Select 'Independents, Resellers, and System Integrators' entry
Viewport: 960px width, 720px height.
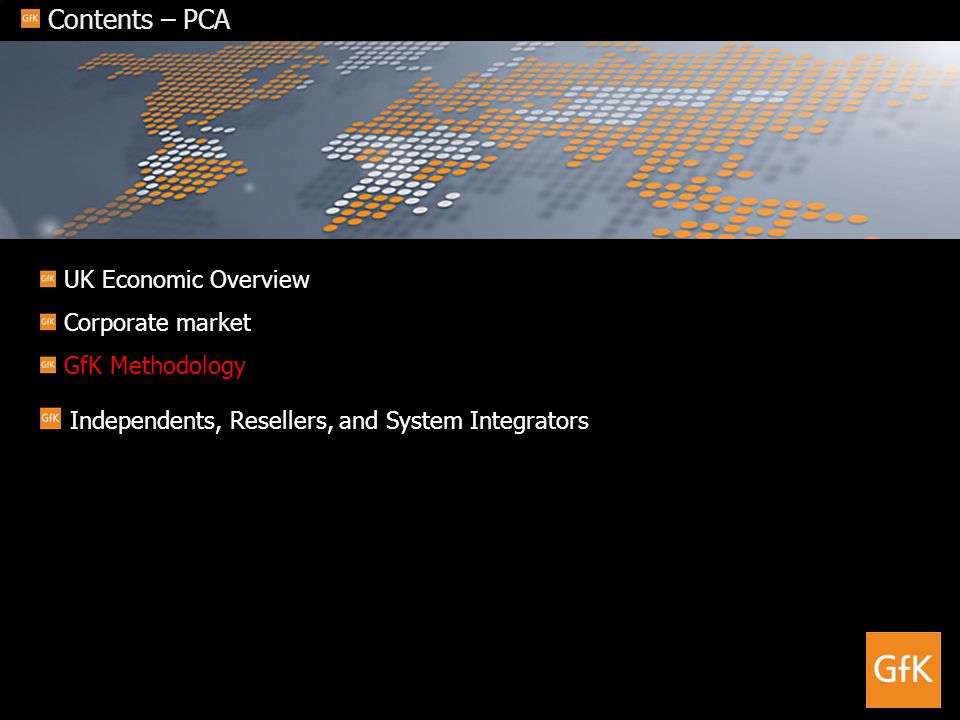tap(329, 421)
